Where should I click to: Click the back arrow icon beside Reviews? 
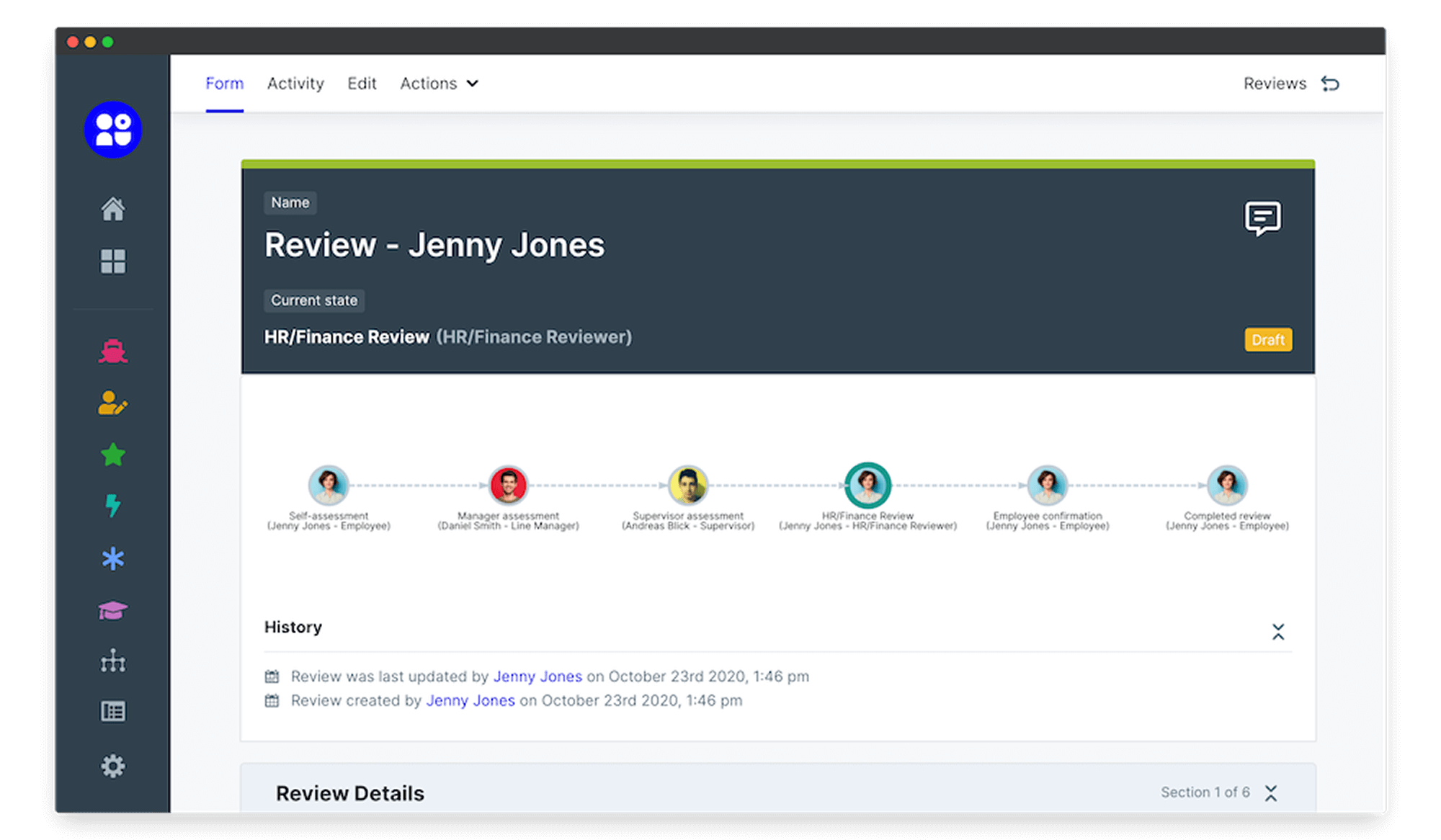tap(1330, 84)
